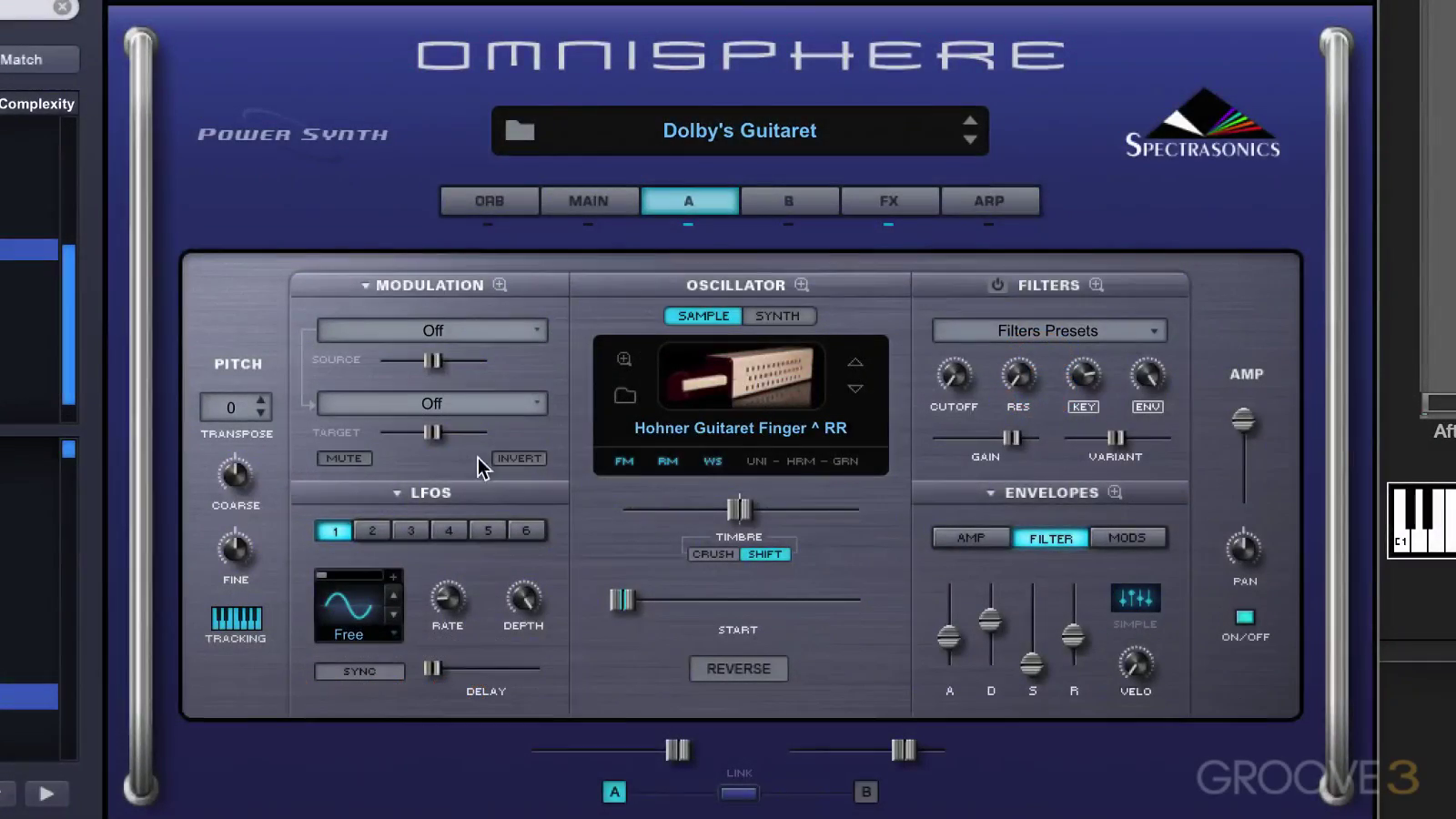Click the Hohner Guitaret soundsource thumbnail

741,376
